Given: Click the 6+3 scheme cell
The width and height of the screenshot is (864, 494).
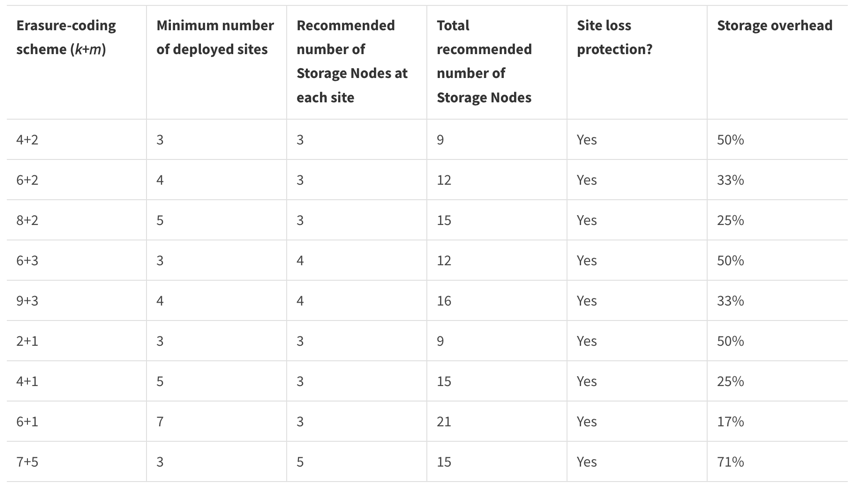Looking at the screenshot, I should (27, 260).
